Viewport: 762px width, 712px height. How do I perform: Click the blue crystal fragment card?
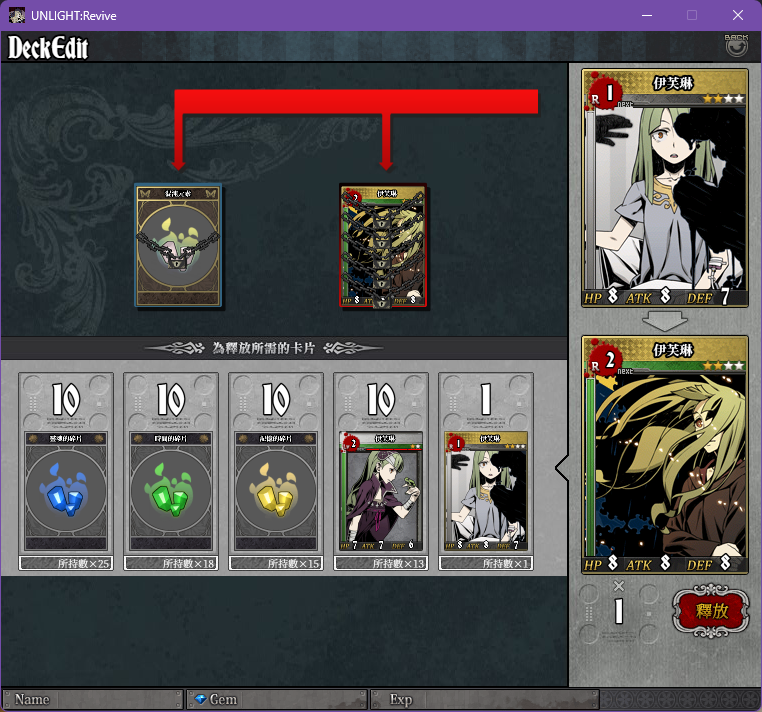click(66, 491)
